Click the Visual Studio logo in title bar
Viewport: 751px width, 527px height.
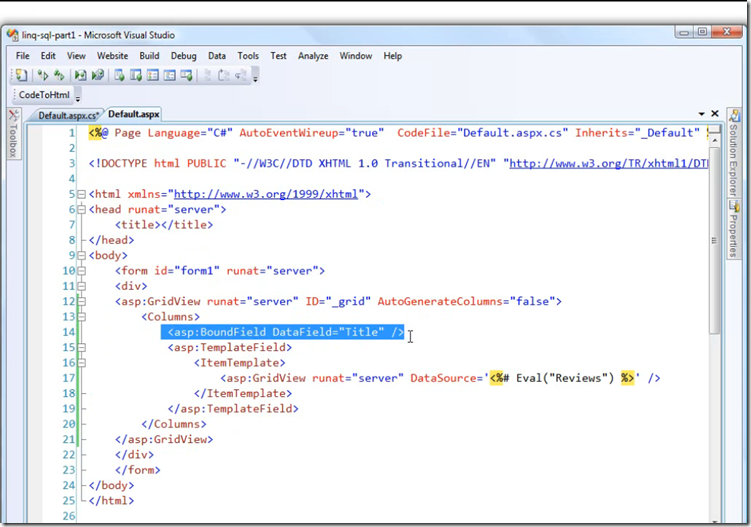coord(13,35)
